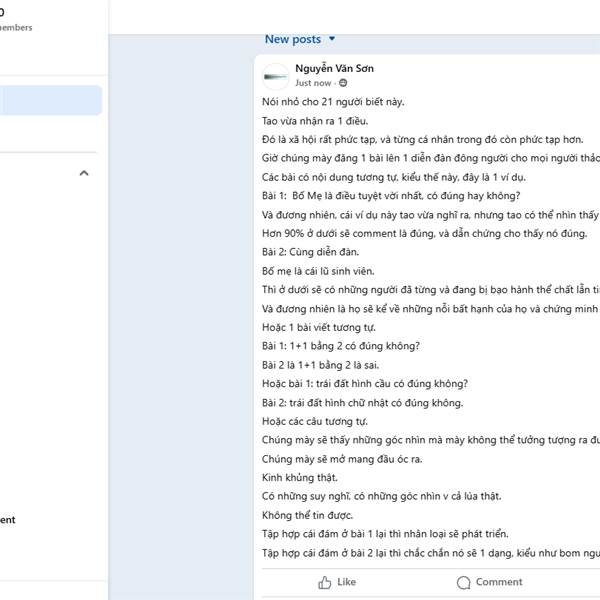The width and height of the screenshot is (600, 600).
Task: Like Nguyễn Văn Sơn's post
Action: coord(337,582)
